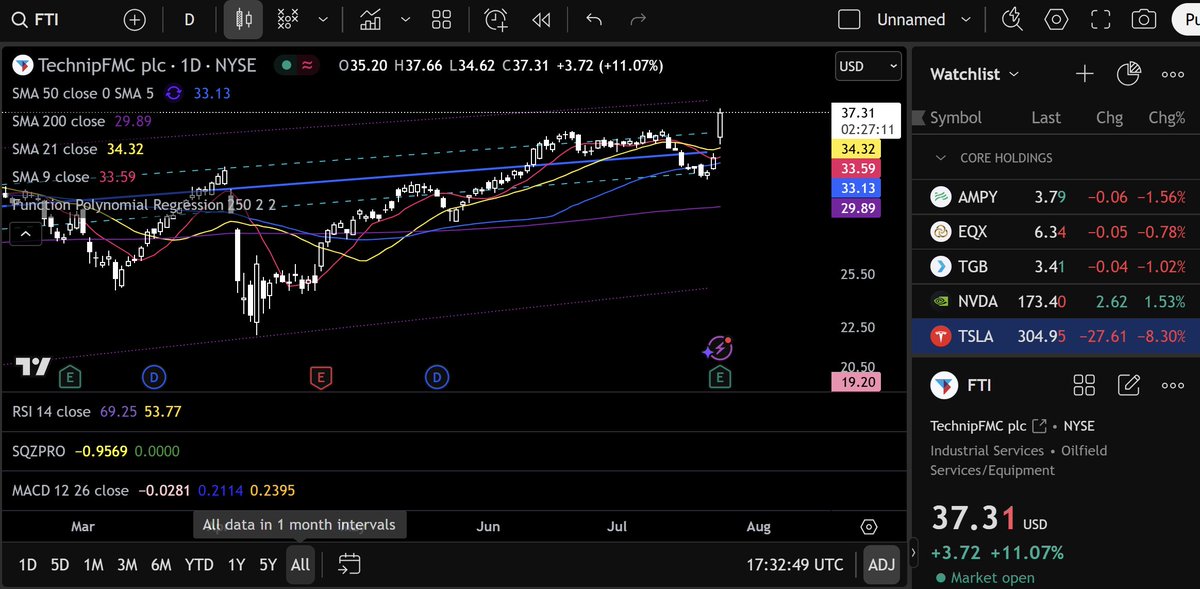Click the 17:32:49 UTC timezone button
The image size is (1200, 589).
click(795, 564)
